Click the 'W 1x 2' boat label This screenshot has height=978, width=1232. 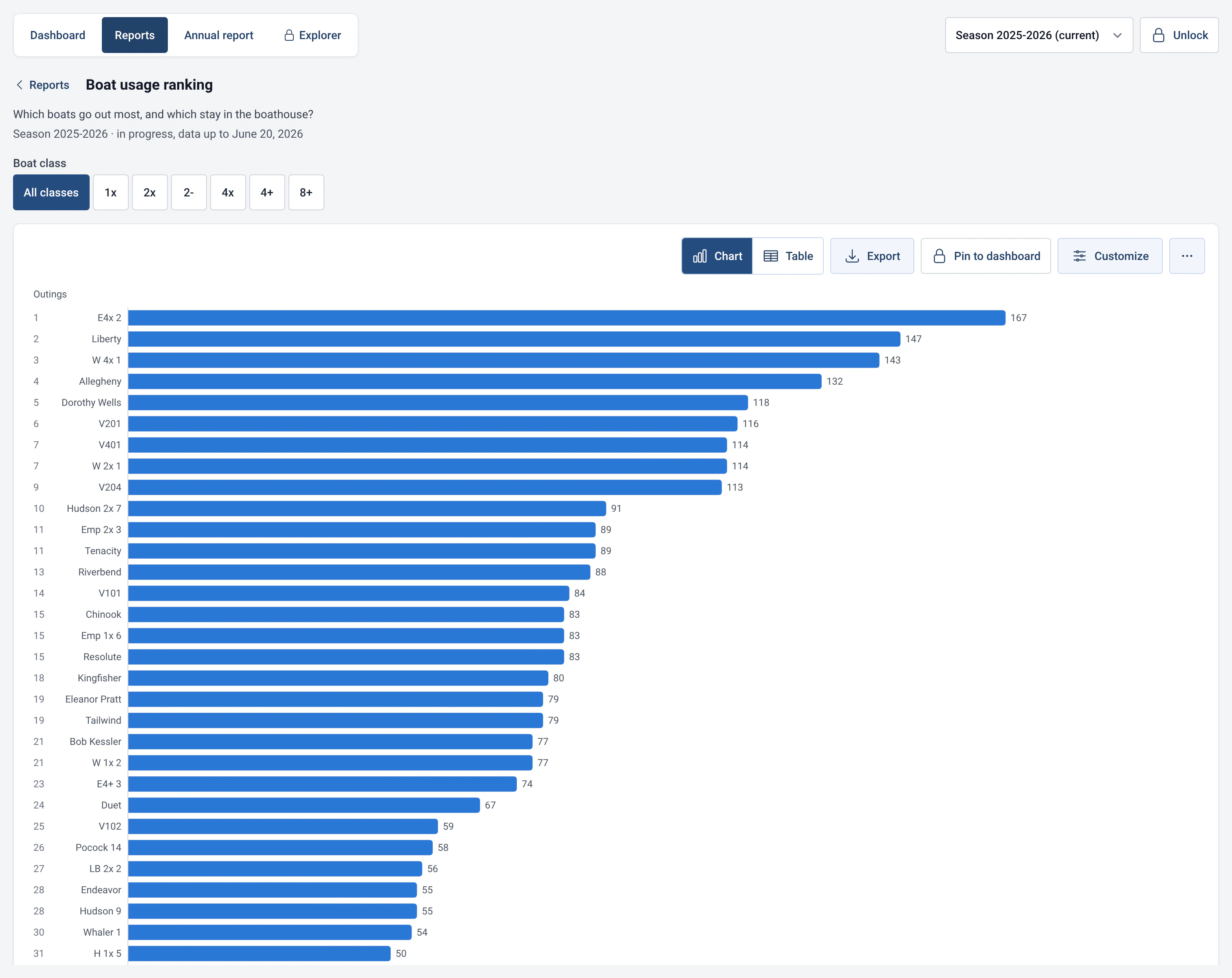click(106, 762)
